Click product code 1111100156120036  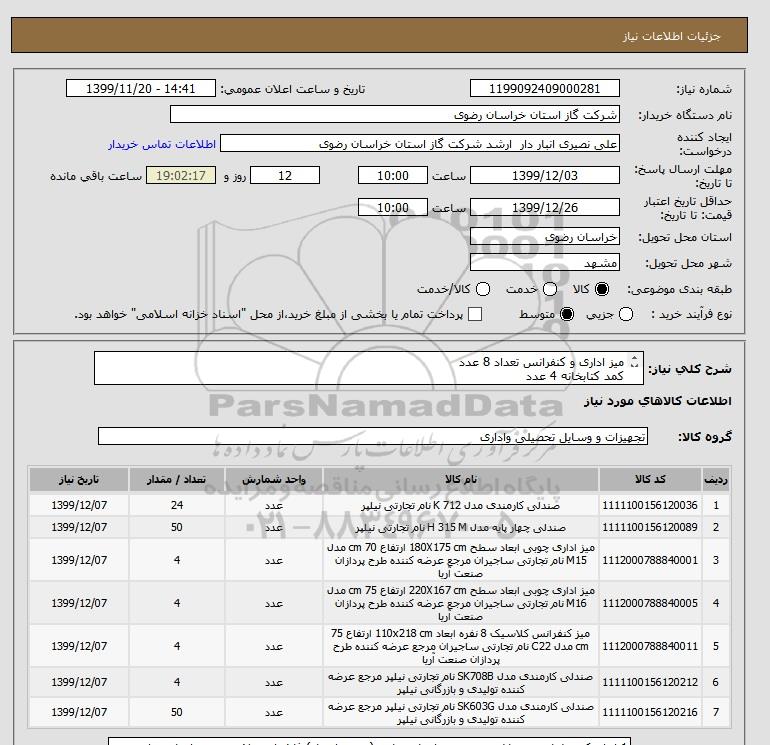point(650,505)
